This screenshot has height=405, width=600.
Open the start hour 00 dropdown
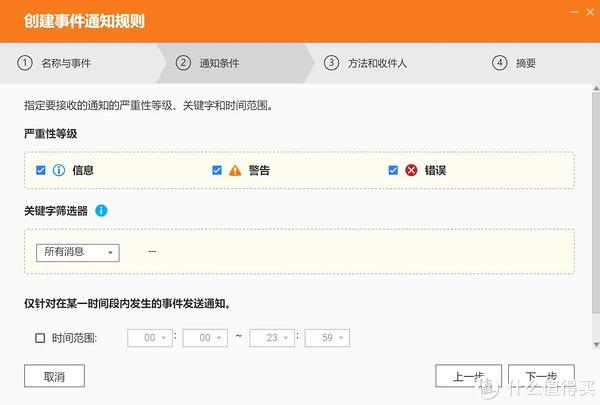click(x=149, y=338)
